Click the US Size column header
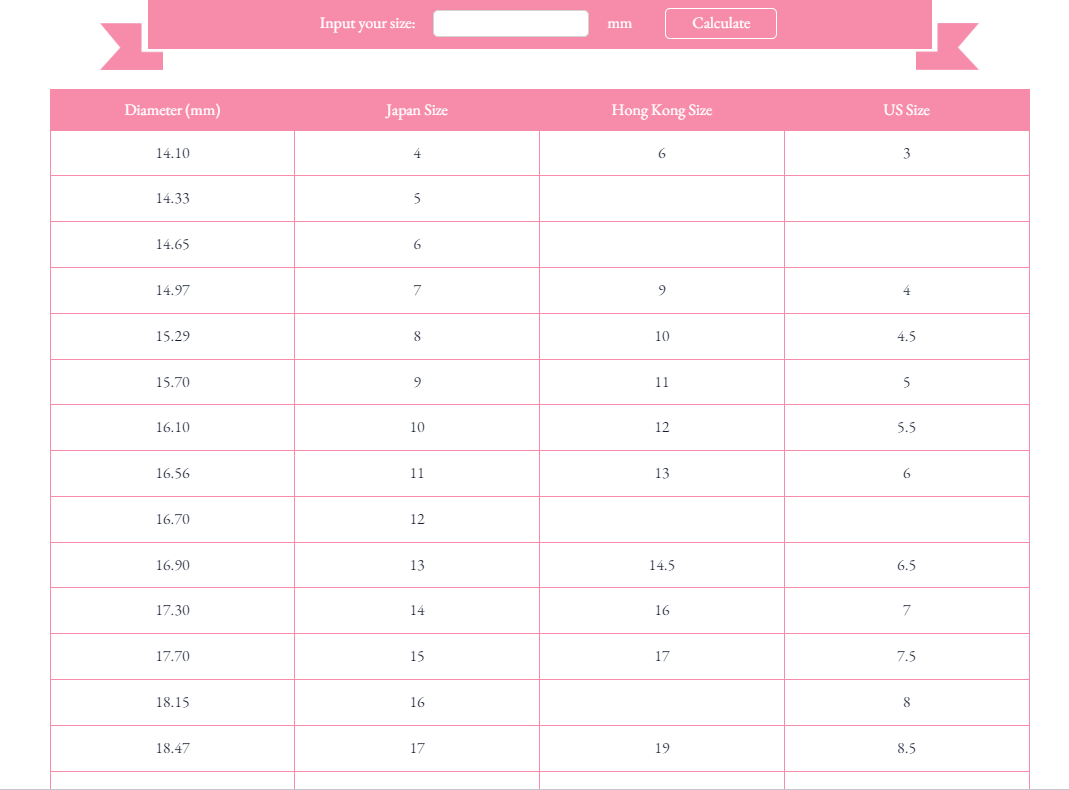Viewport: 1069px width, 790px height. click(x=907, y=110)
